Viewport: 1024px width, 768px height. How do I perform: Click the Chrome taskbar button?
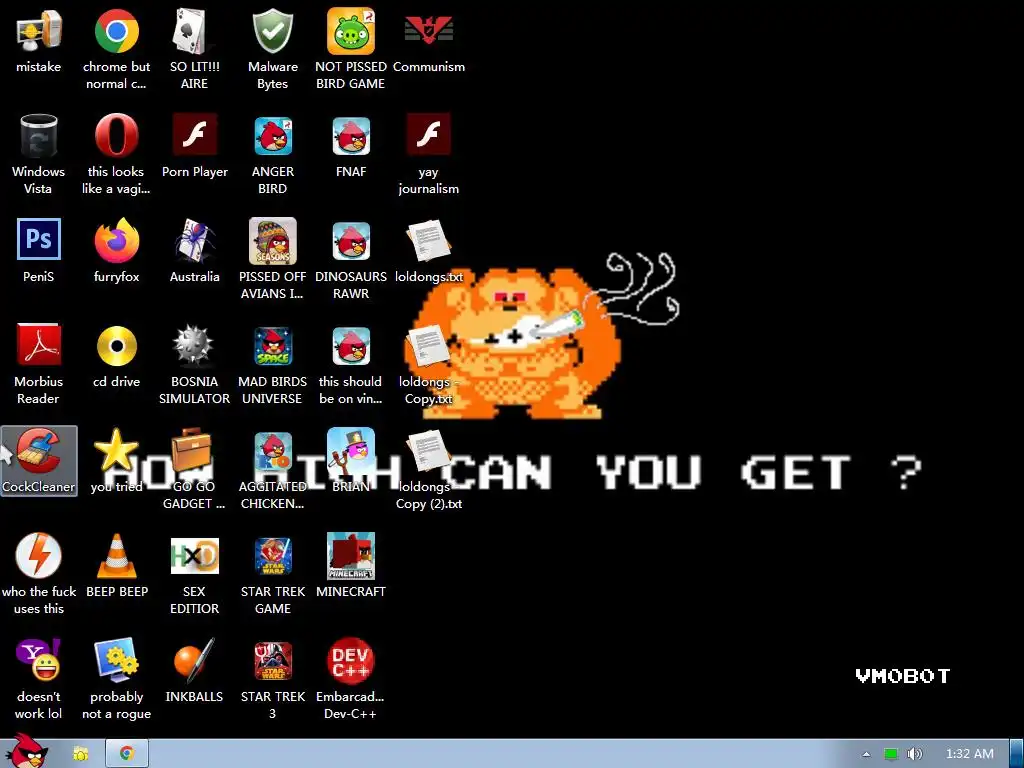click(x=127, y=754)
